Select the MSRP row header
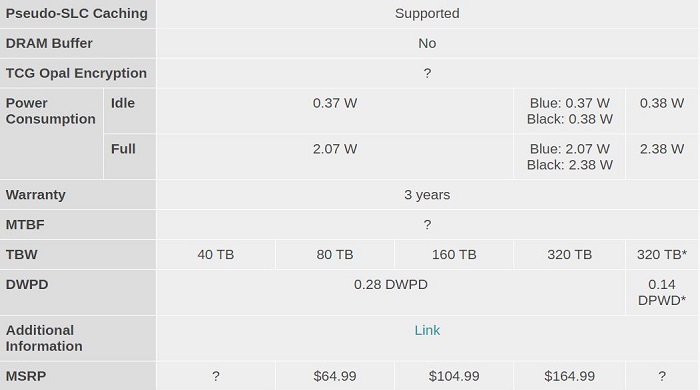Viewport: 700px width, 390px height. click(78, 376)
